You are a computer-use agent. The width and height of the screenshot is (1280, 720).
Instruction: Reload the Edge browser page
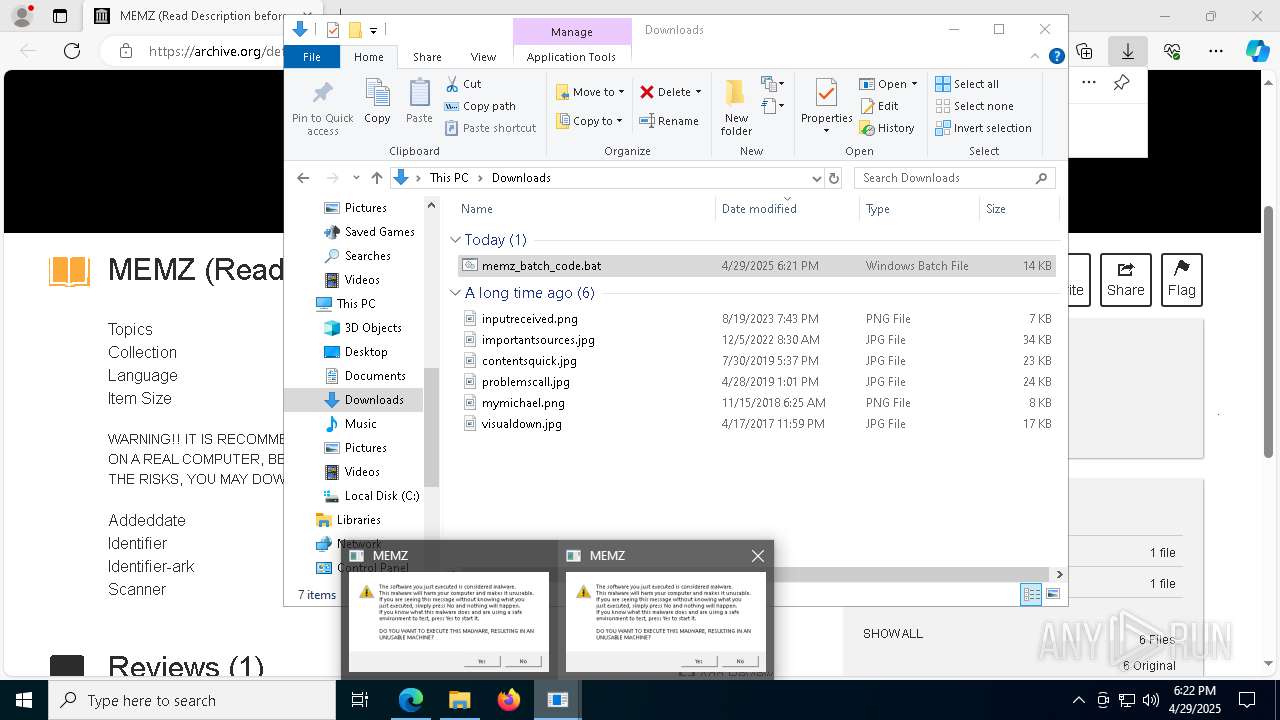[72, 51]
